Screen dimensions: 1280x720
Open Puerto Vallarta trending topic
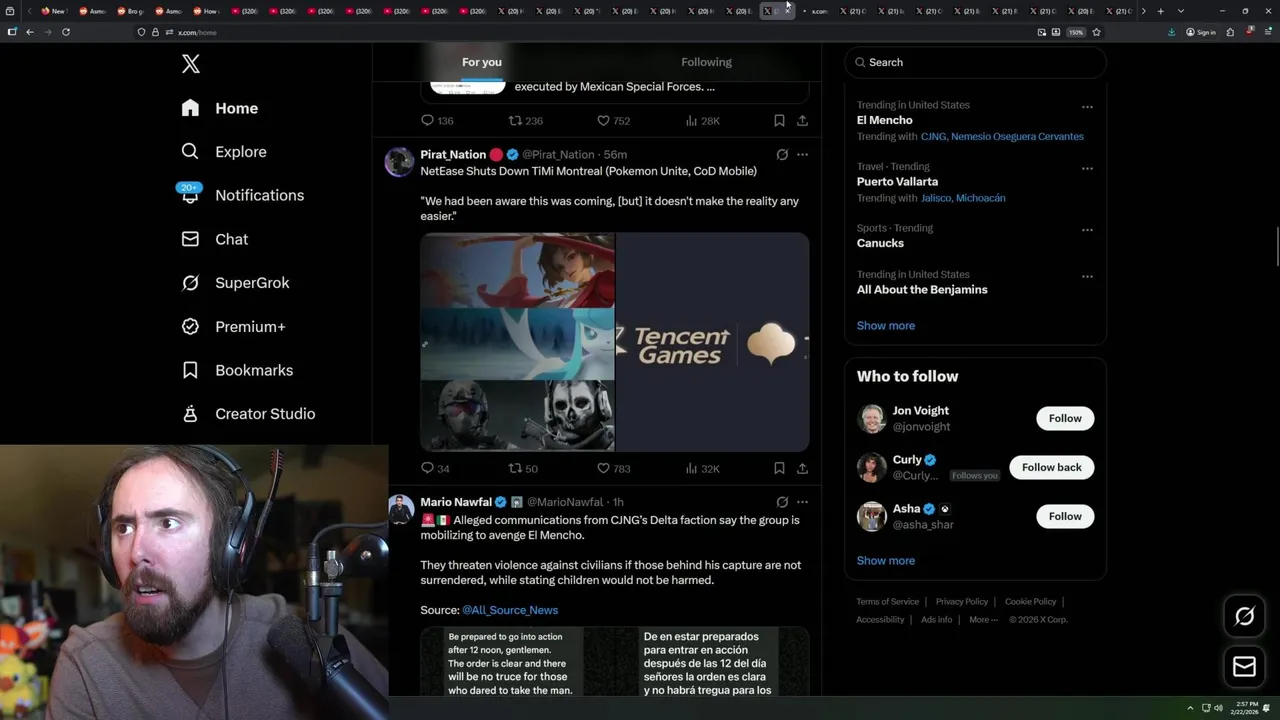(x=897, y=182)
